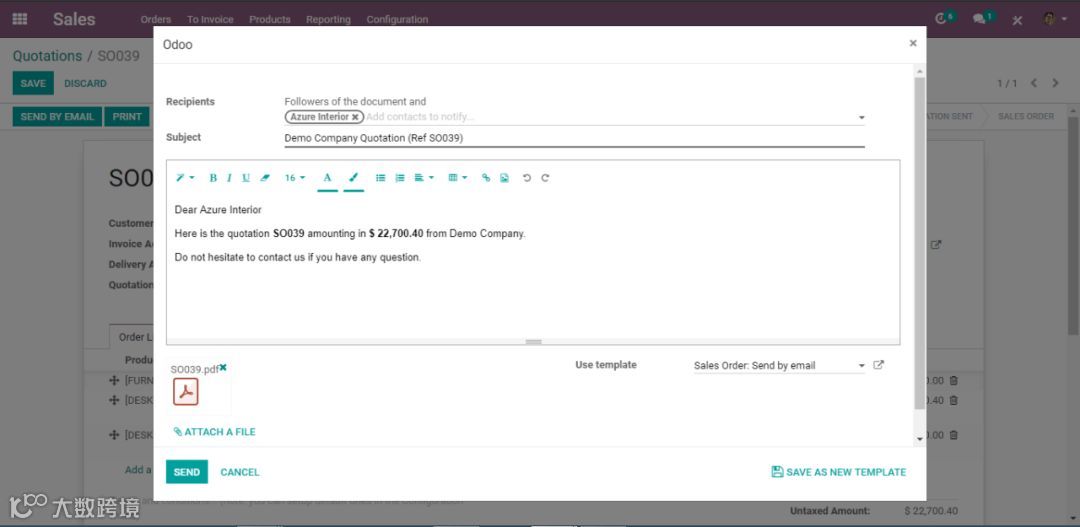Open the Use template dropdown
The image size is (1080, 527).
coord(779,366)
